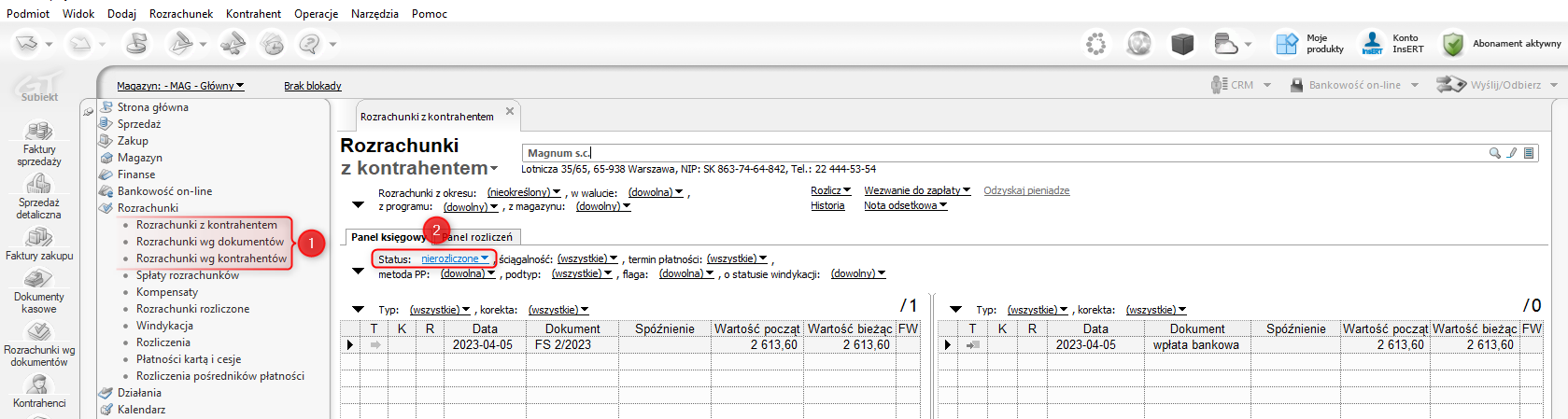Click the Historia link
The height and width of the screenshot is (419, 1568).
tap(827, 205)
